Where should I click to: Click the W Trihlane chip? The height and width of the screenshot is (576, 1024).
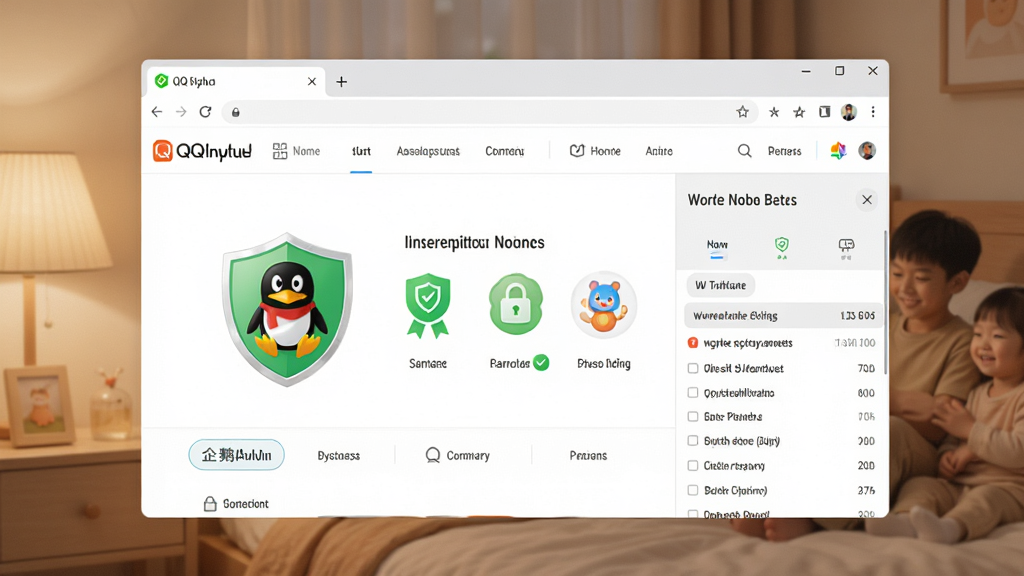(x=720, y=285)
